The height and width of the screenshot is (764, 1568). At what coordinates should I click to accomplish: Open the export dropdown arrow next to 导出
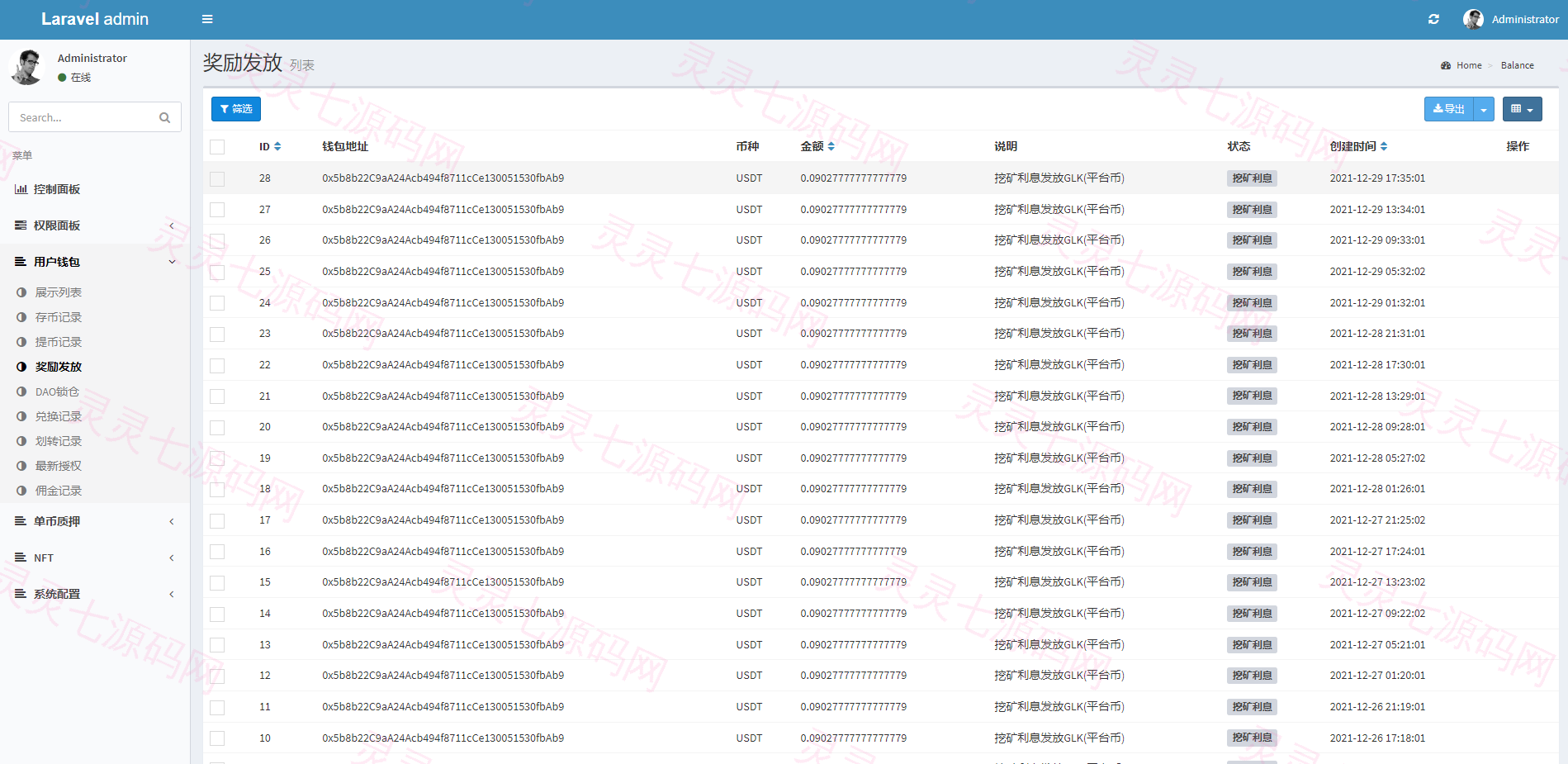[x=1484, y=109]
